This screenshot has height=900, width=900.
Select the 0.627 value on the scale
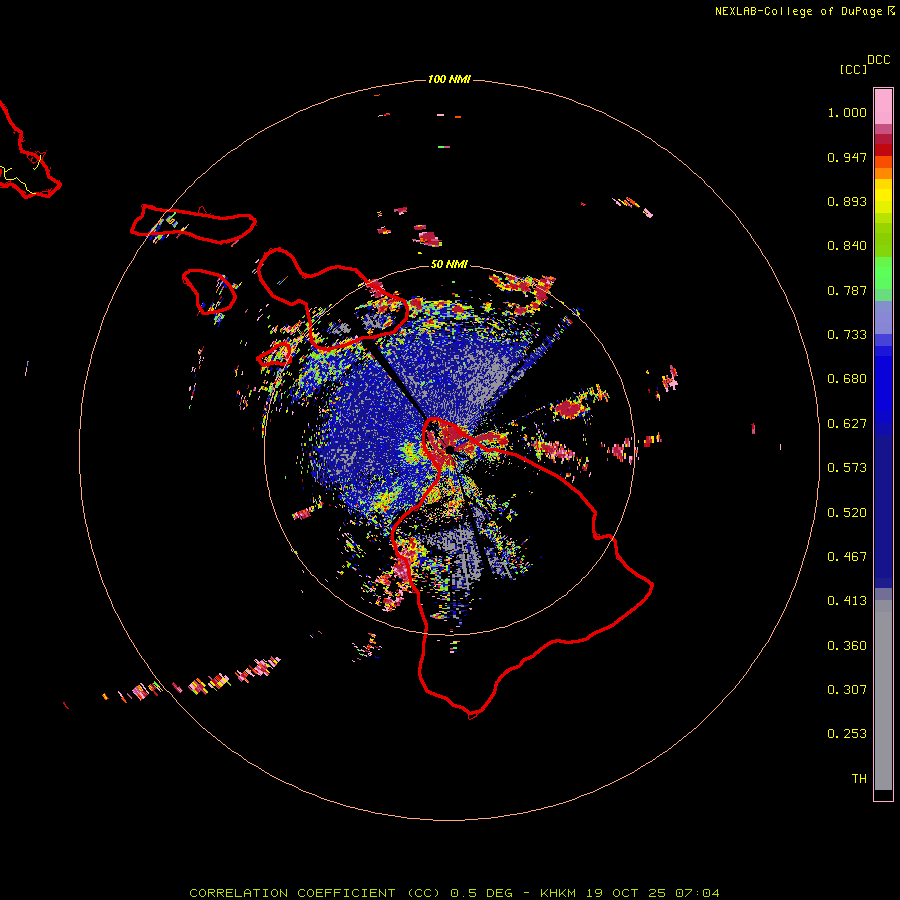tap(847, 424)
